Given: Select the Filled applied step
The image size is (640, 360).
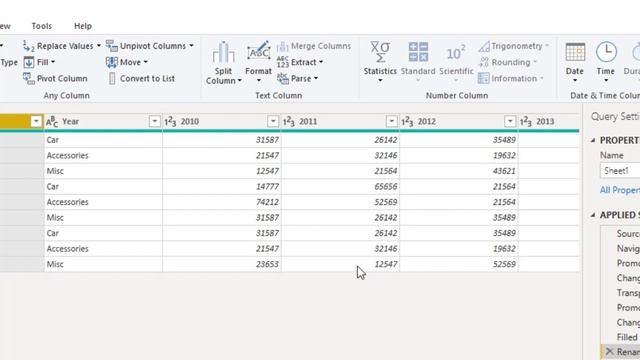Looking at the screenshot, I should coord(628,337).
